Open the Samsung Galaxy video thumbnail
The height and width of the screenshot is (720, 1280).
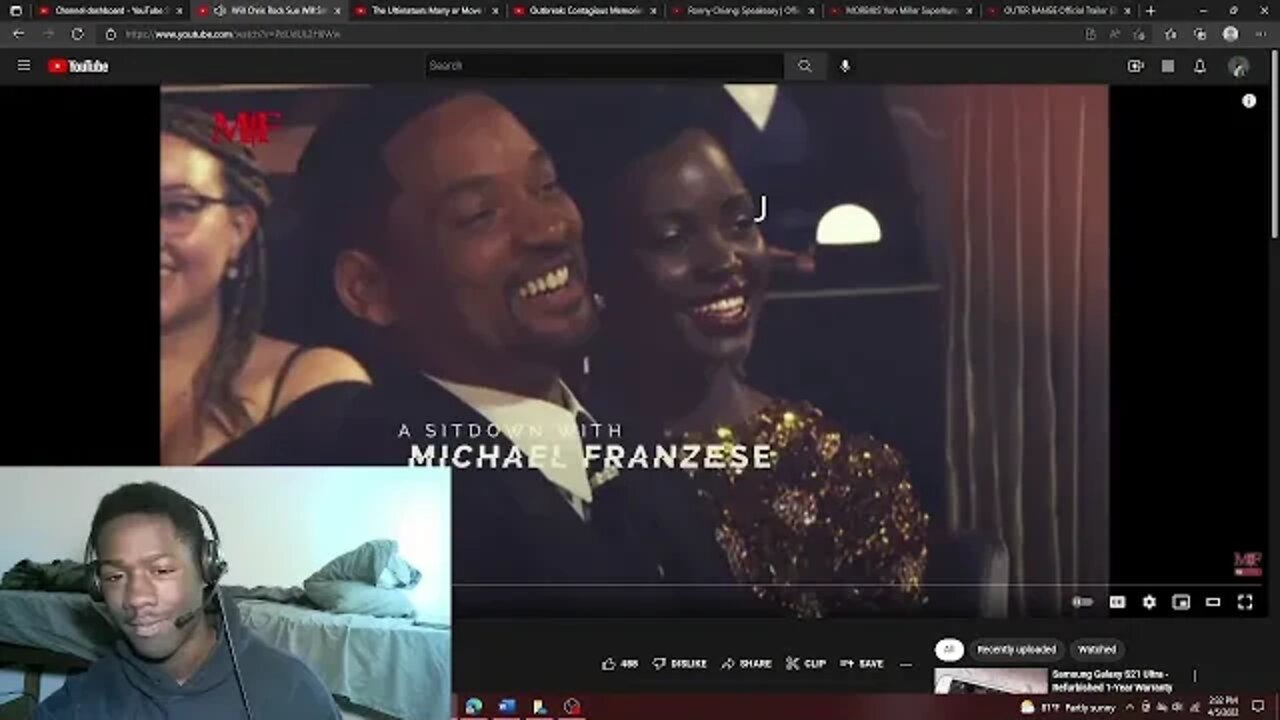(990, 681)
